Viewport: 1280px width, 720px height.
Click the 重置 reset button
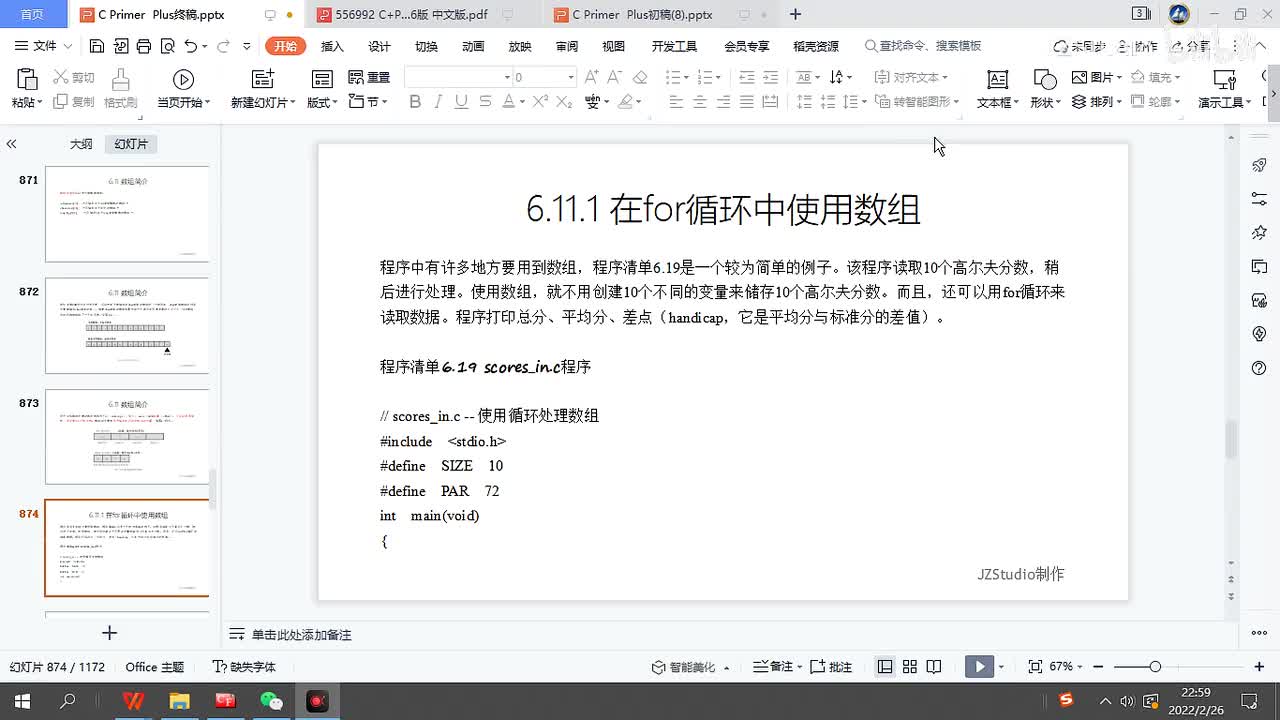(x=369, y=77)
